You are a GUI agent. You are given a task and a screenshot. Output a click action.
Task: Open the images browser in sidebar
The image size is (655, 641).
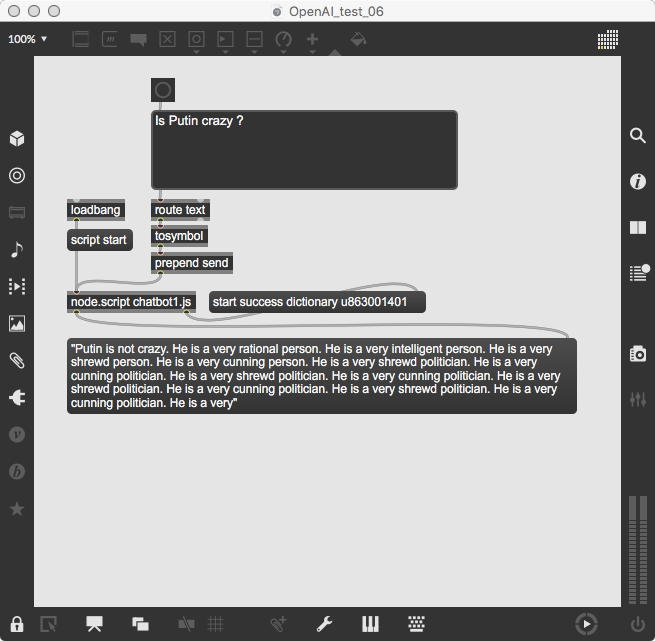[17, 324]
